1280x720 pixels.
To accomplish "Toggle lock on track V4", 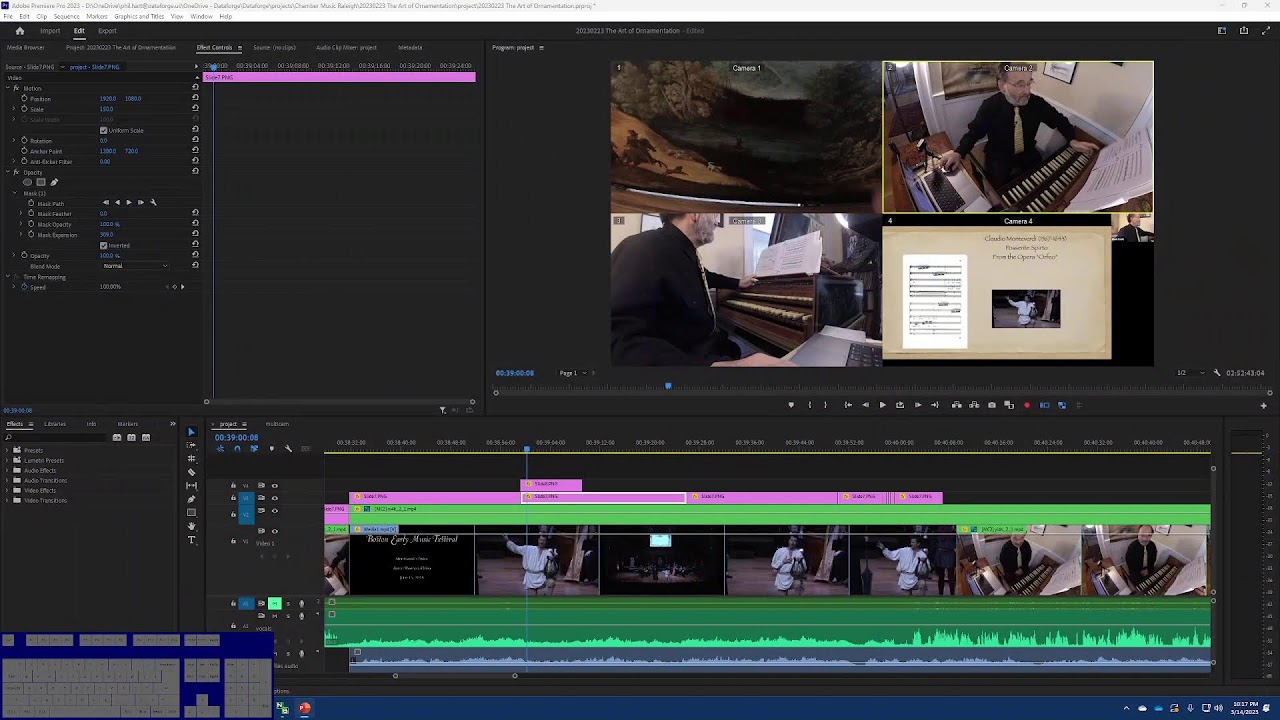I will tap(234, 486).
